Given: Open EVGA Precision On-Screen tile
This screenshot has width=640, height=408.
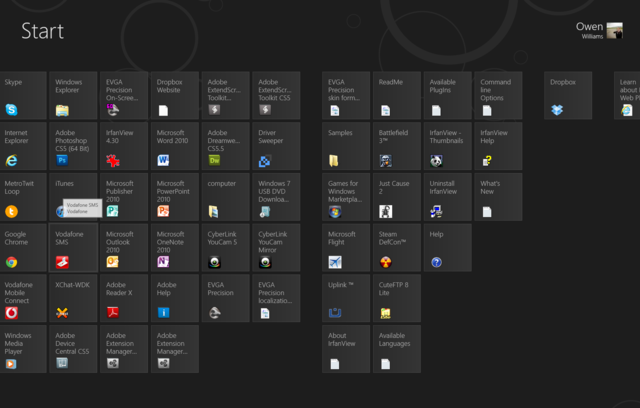Looking at the screenshot, I should [x=124, y=95].
